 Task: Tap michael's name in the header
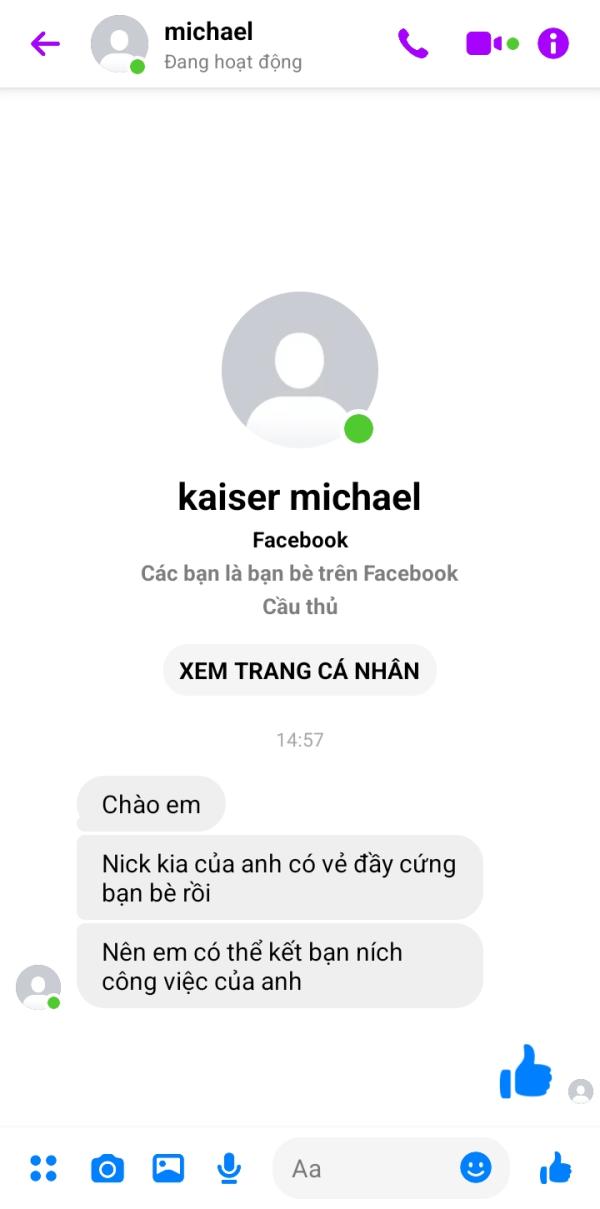(x=208, y=32)
